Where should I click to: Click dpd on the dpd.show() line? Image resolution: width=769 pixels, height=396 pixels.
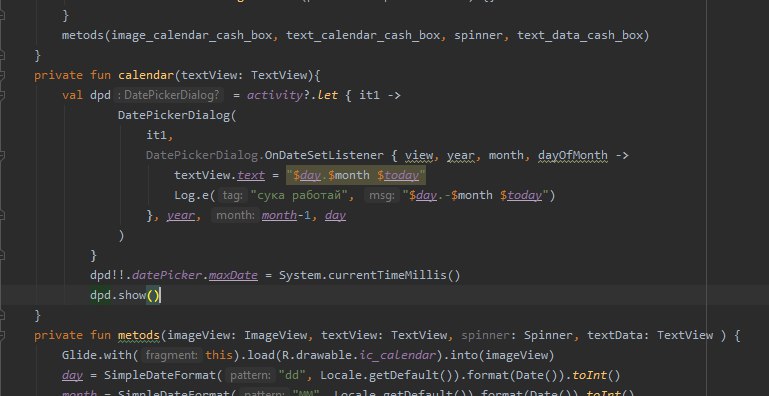click(101, 295)
